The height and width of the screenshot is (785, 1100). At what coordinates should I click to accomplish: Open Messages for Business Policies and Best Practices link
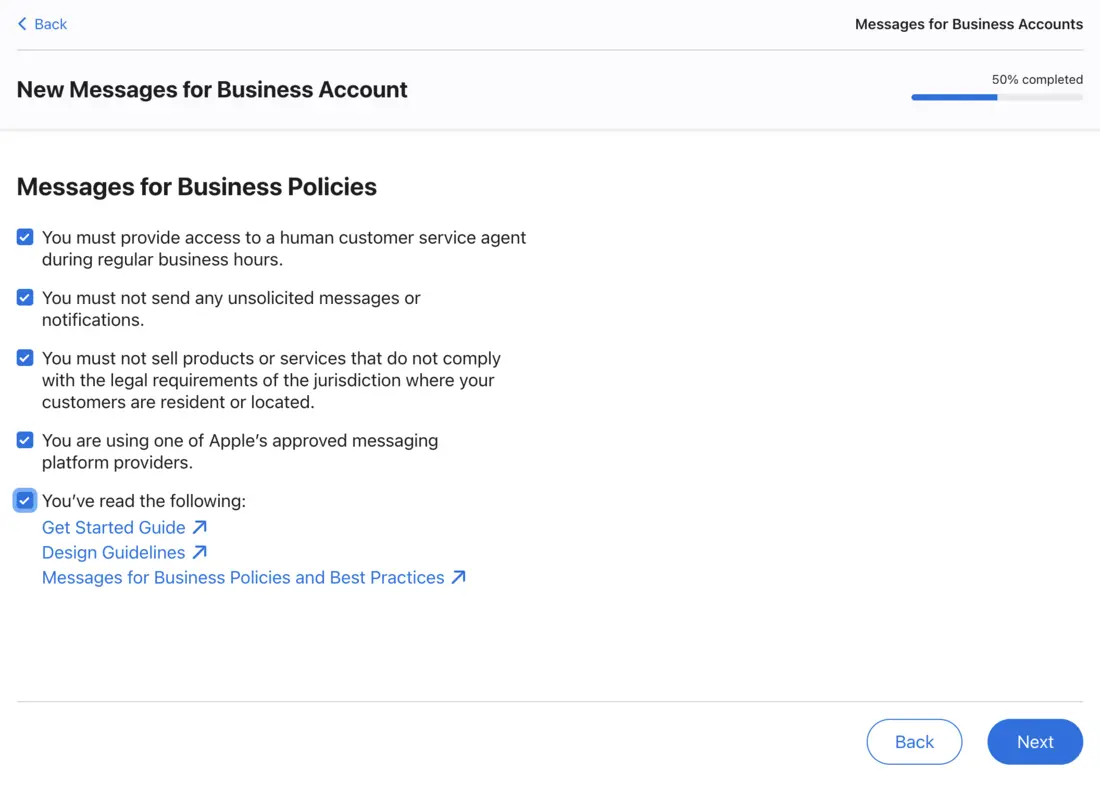point(243,577)
